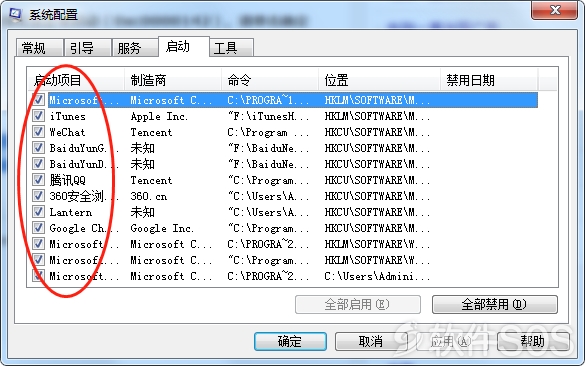Uncheck the highlighted Microsoft startup item
This screenshot has height=366, width=585.
pos(38,100)
